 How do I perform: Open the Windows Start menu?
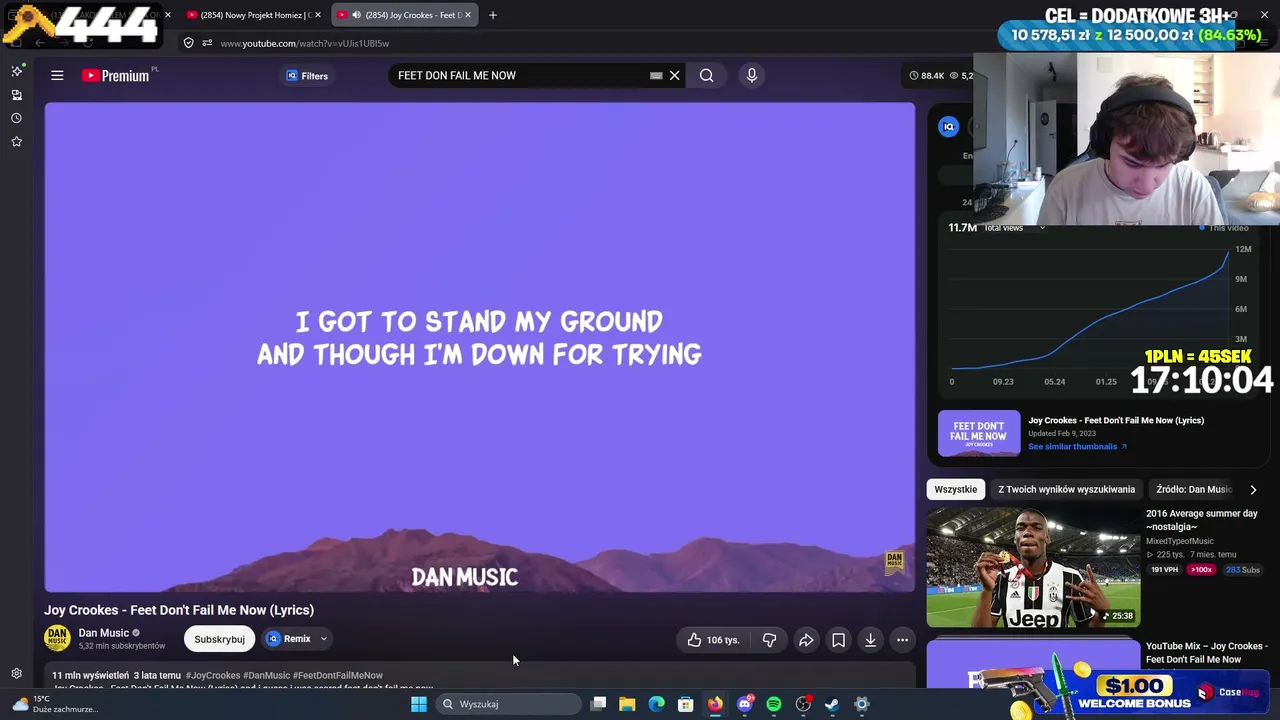(419, 704)
